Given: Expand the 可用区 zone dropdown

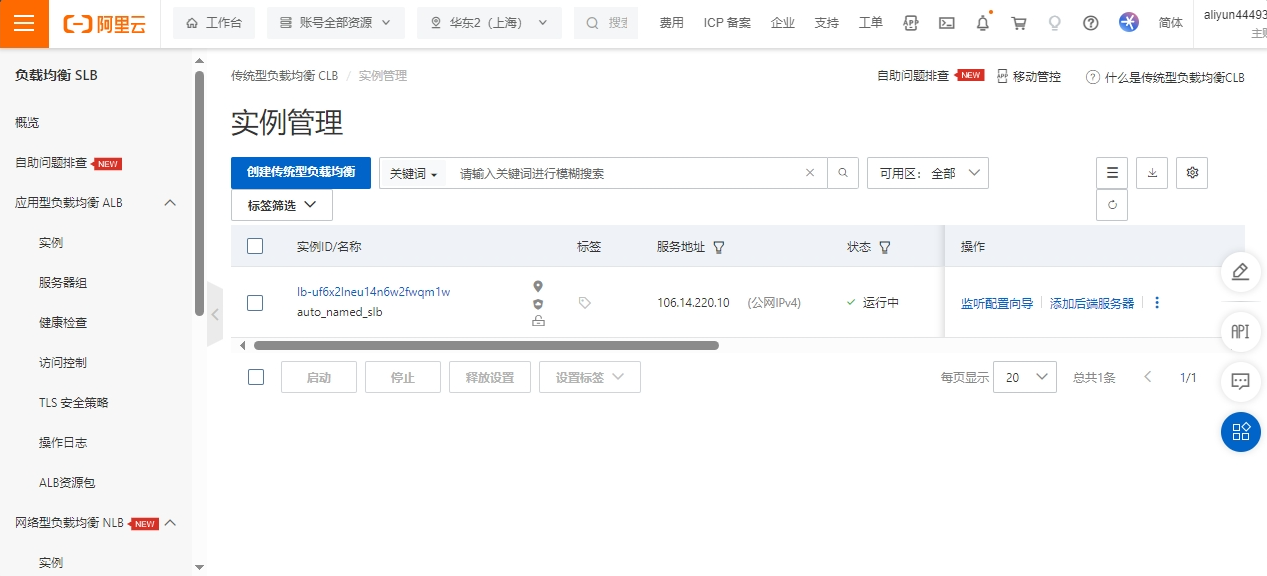Looking at the screenshot, I should coord(927,173).
